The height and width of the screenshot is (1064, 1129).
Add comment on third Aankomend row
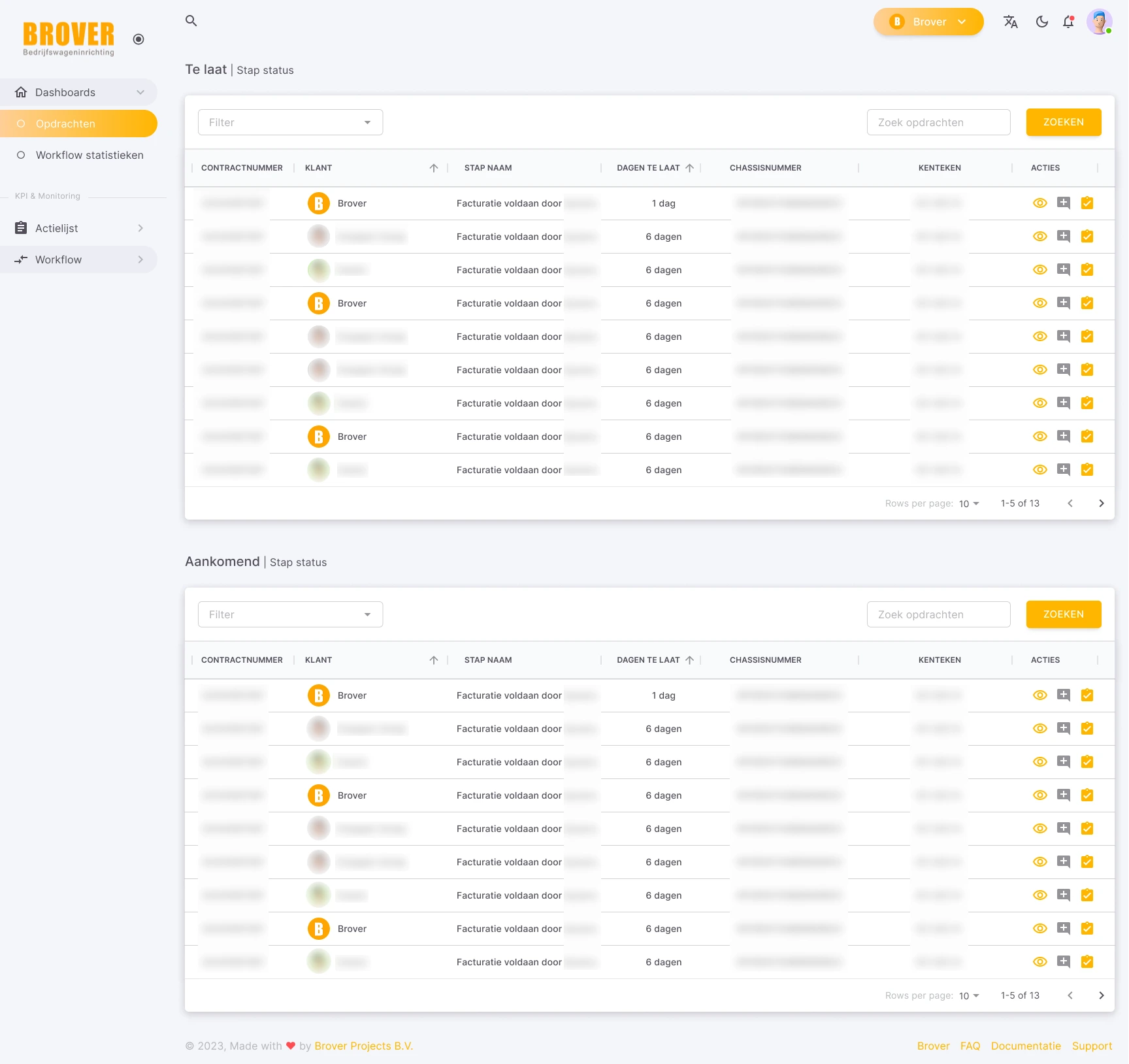coord(1064,762)
